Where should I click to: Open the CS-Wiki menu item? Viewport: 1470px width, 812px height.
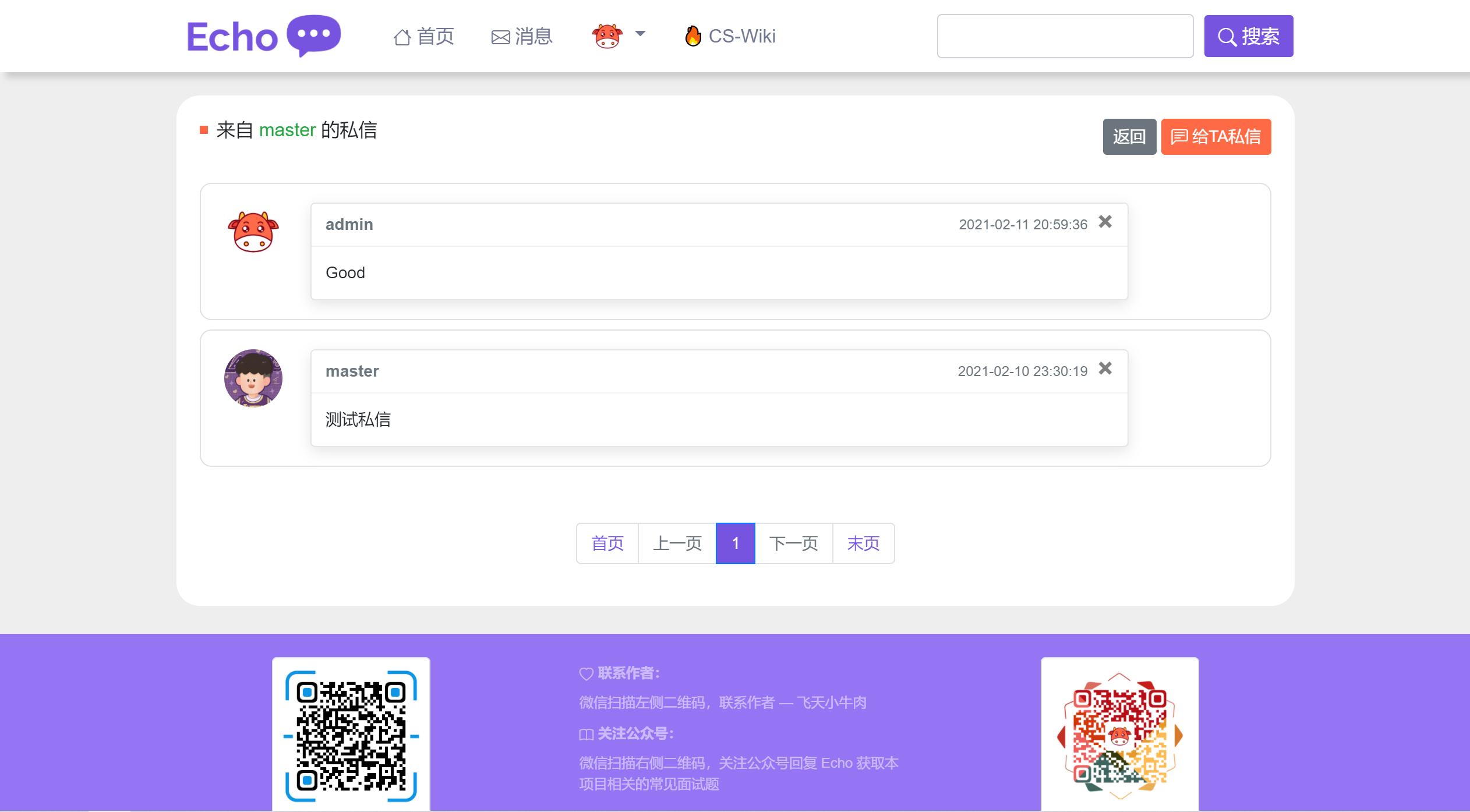coord(742,36)
